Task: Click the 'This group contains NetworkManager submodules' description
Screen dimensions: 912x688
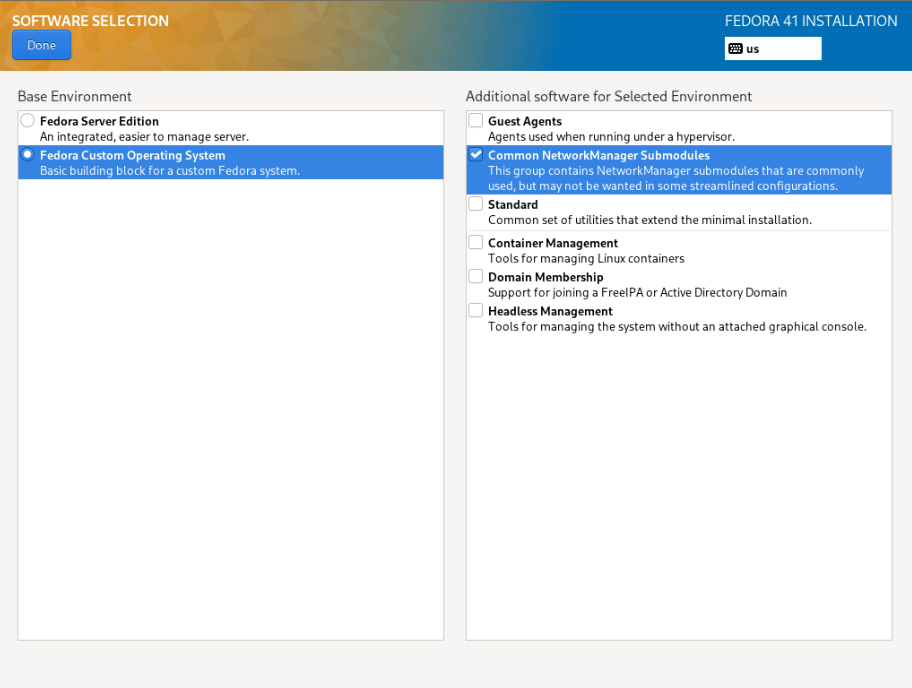Action: (x=676, y=179)
